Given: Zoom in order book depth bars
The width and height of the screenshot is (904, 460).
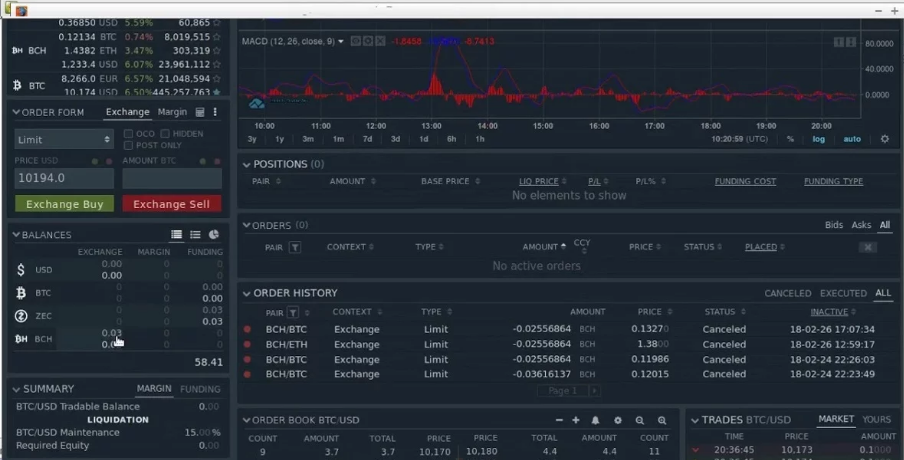Looking at the screenshot, I should pyautogui.click(x=662, y=420).
